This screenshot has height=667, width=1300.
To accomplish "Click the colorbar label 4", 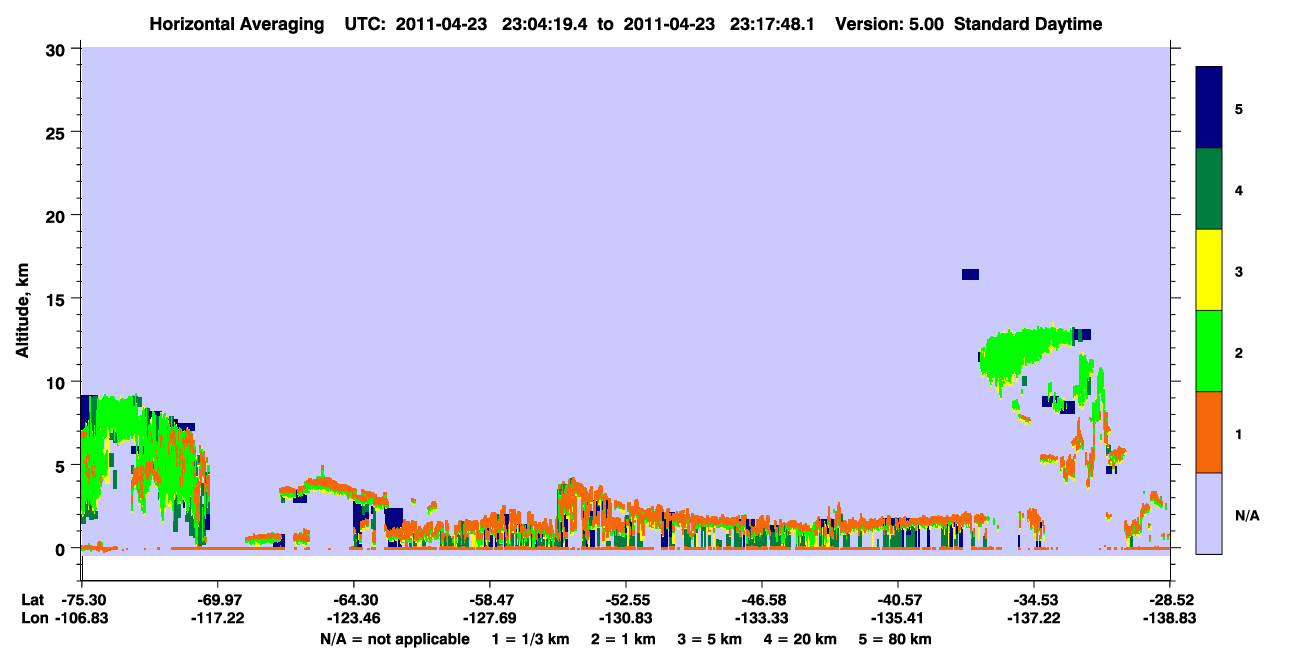I will pos(1238,190).
